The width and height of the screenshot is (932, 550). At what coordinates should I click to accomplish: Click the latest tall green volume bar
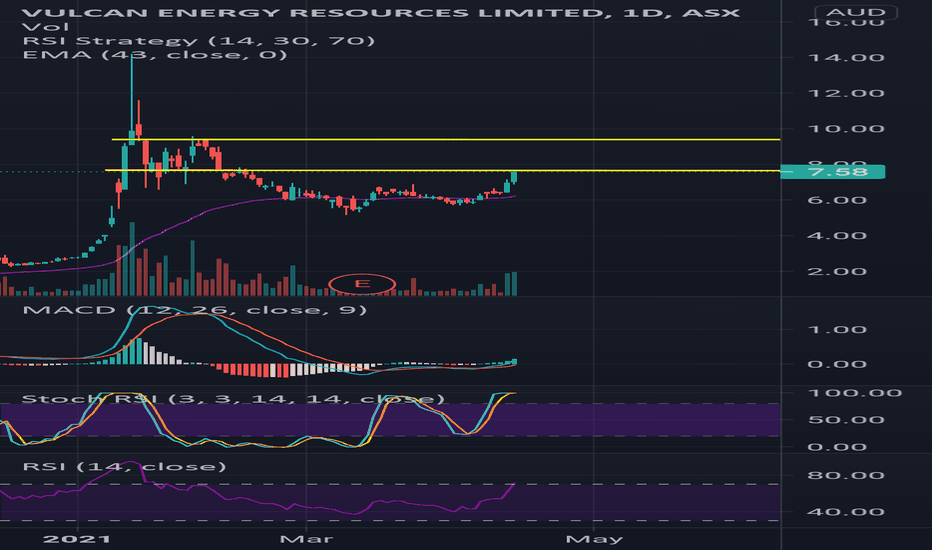coord(514,284)
